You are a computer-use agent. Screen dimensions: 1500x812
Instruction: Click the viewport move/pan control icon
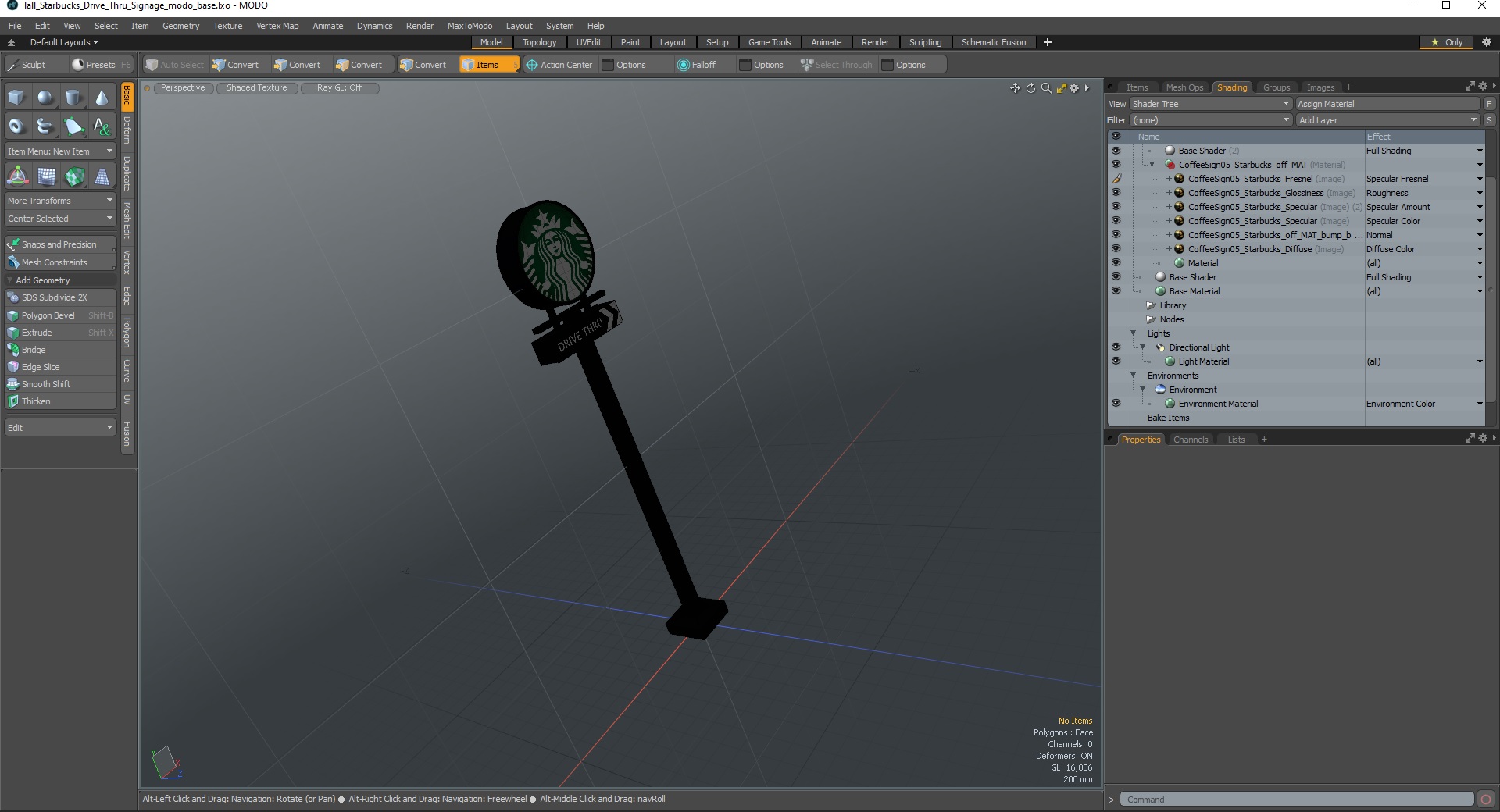coord(1015,88)
